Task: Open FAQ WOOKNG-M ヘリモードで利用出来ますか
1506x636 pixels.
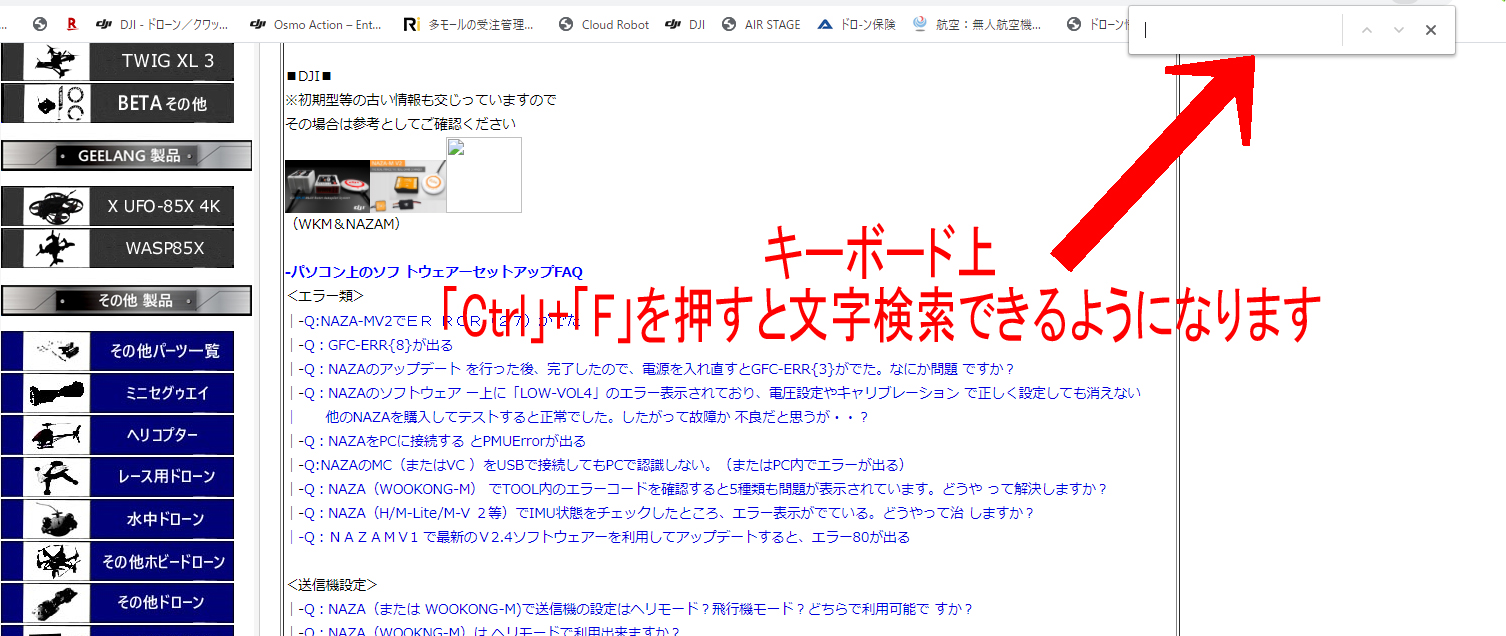Action: pyautogui.click(x=489, y=630)
